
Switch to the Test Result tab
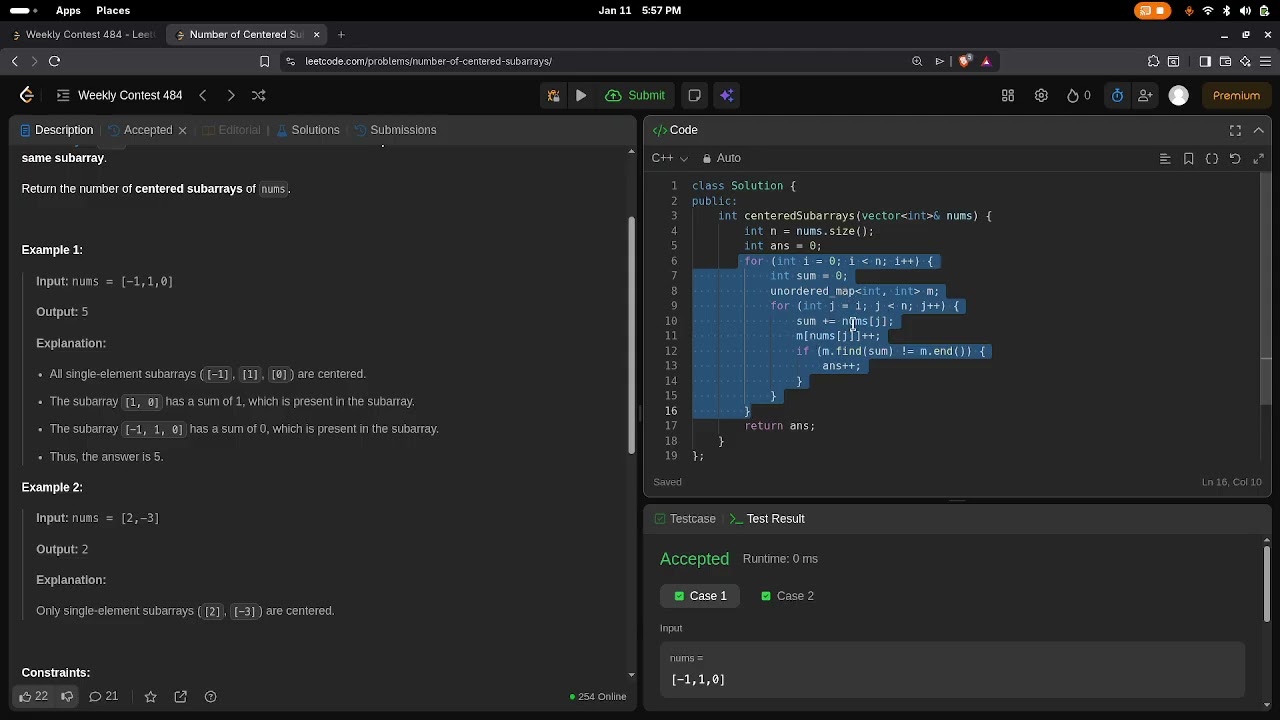click(x=767, y=519)
